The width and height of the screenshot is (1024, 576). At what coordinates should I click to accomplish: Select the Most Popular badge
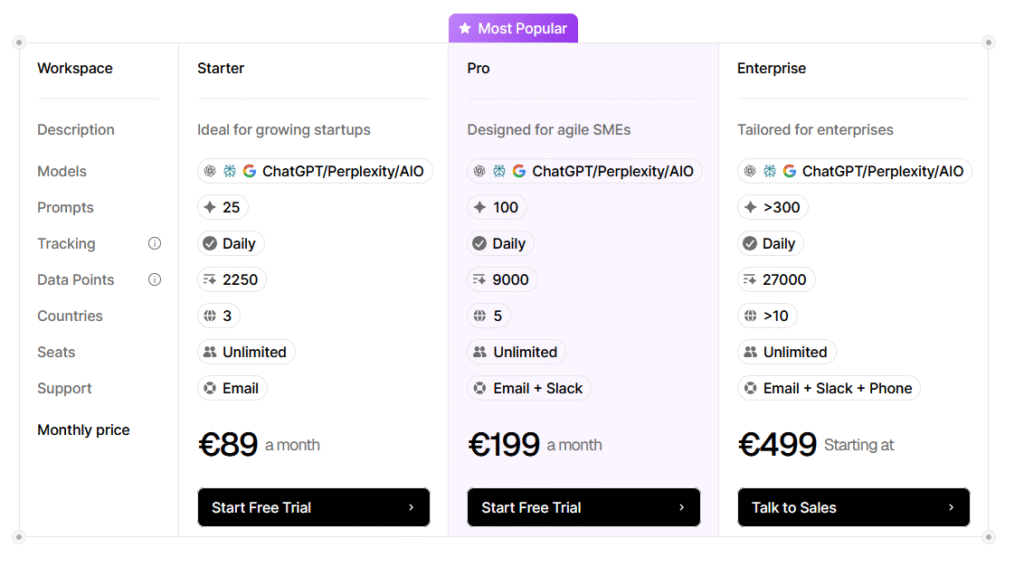(x=513, y=29)
